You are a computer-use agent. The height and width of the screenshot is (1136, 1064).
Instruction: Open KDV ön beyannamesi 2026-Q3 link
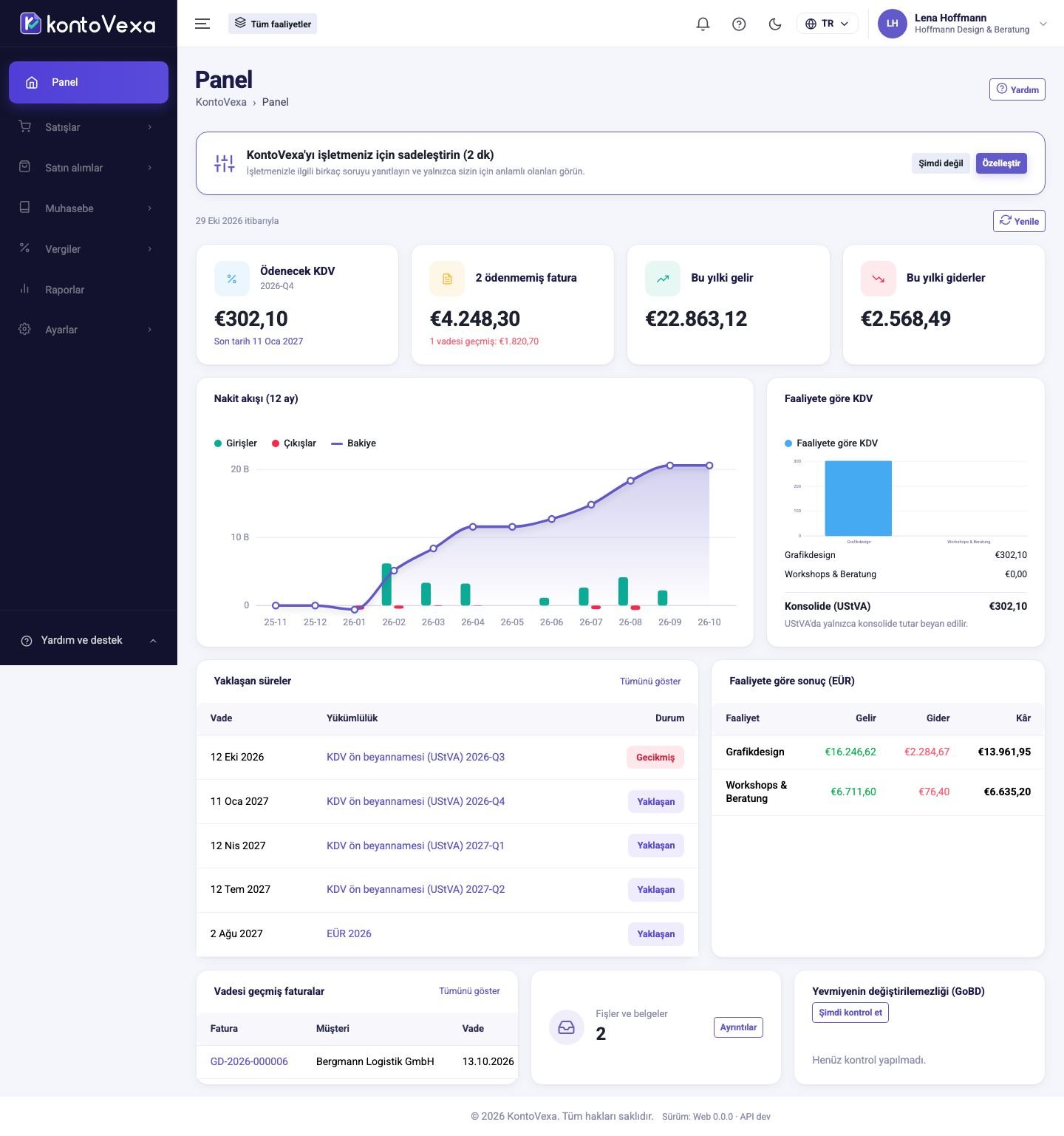click(x=416, y=757)
